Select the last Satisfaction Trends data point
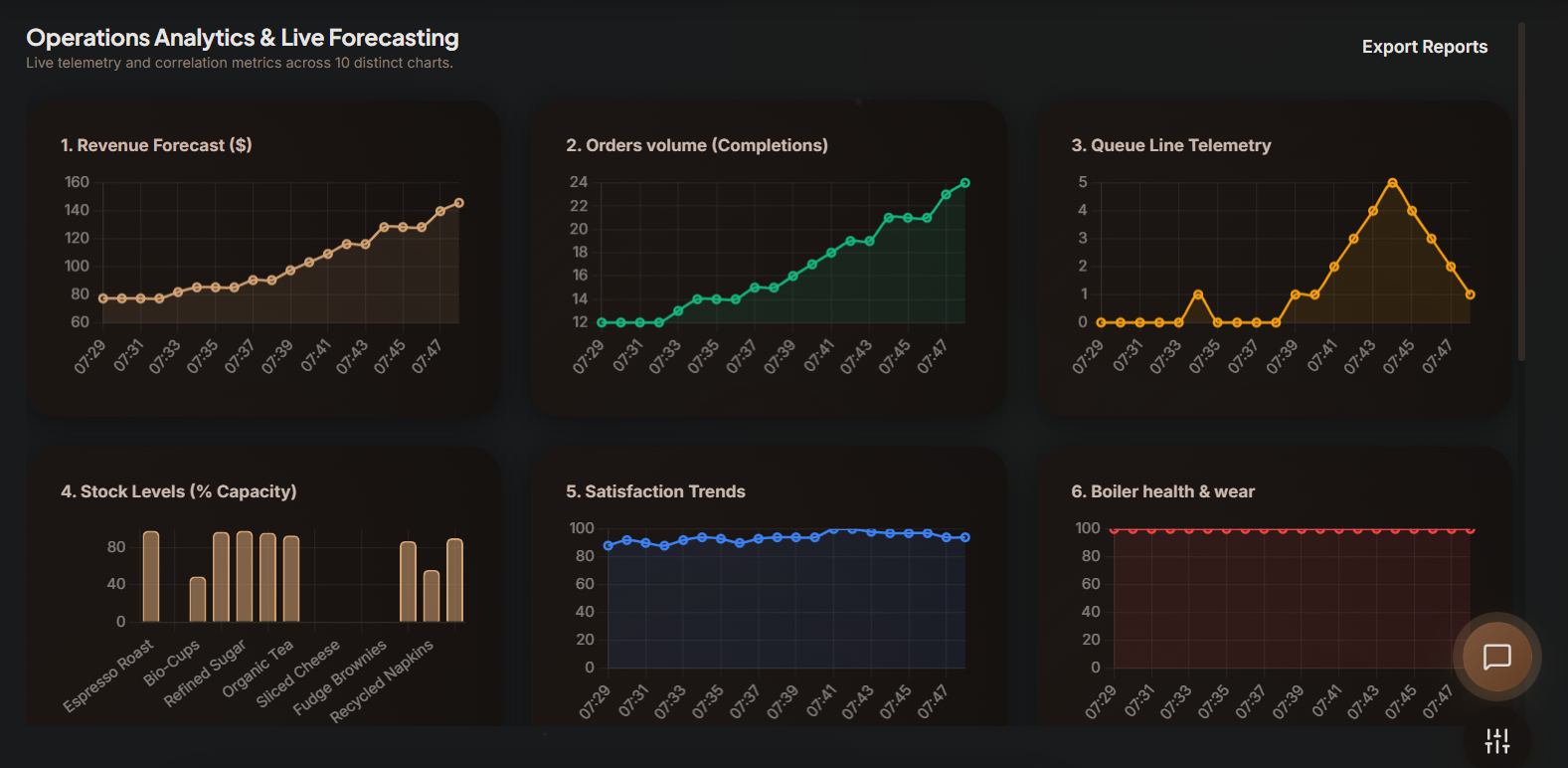The height and width of the screenshot is (768, 1568). pos(964,537)
